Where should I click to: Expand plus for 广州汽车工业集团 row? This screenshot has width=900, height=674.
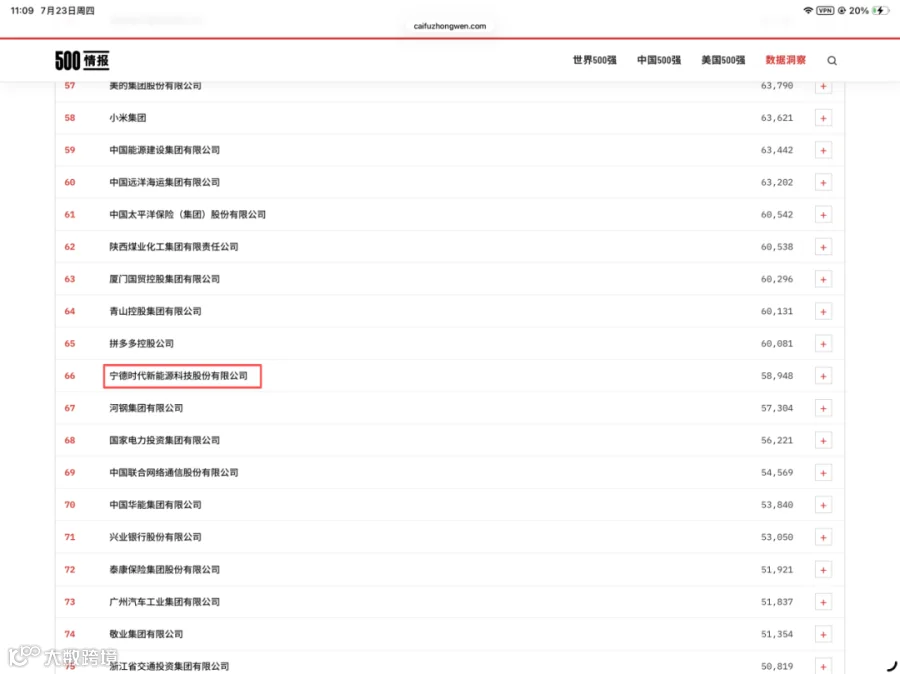(x=823, y=602)
